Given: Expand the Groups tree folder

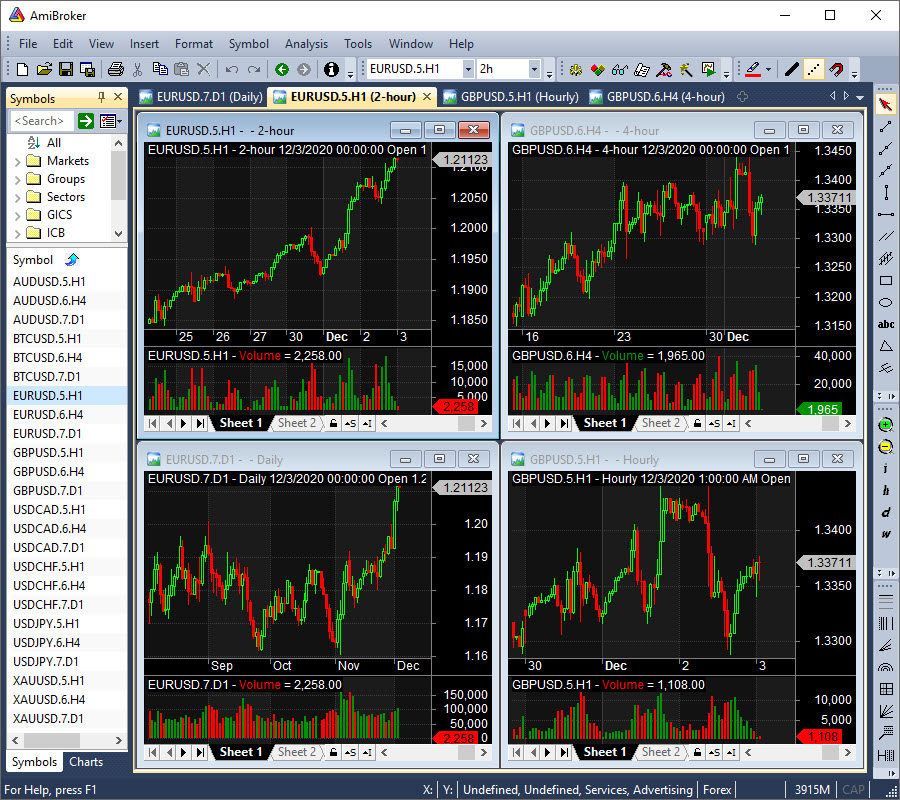Looking at the screenshot, I should 17,180.
